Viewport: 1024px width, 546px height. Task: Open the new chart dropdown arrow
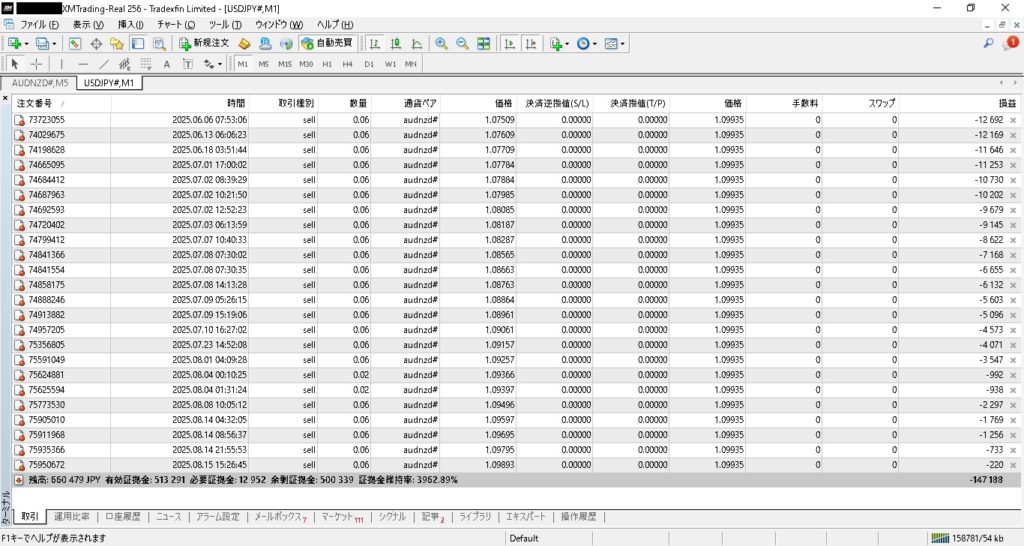[26, 44]
